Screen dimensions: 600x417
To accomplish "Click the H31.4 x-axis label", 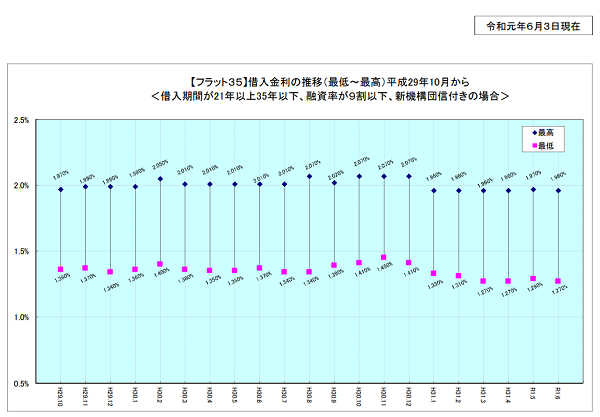I will (x=508, y=395).
